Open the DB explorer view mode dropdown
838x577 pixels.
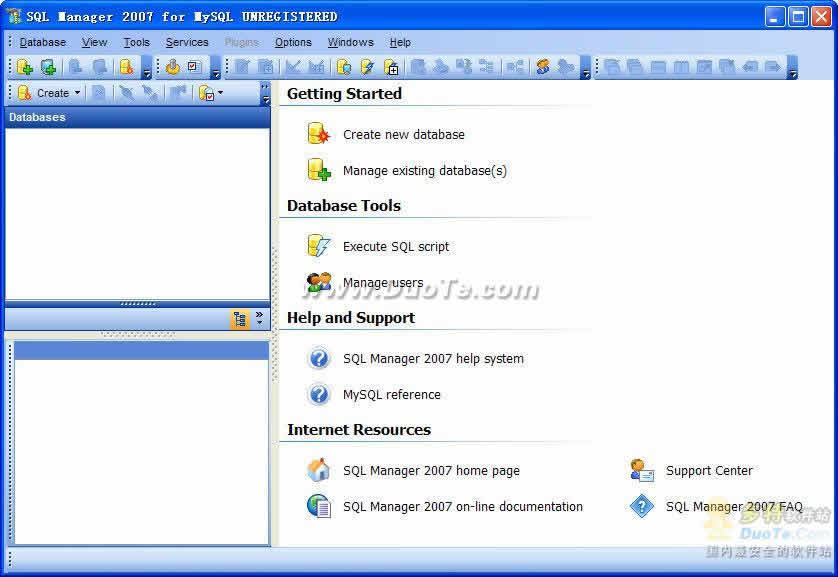pyautogui.click(x=221, y=93)
